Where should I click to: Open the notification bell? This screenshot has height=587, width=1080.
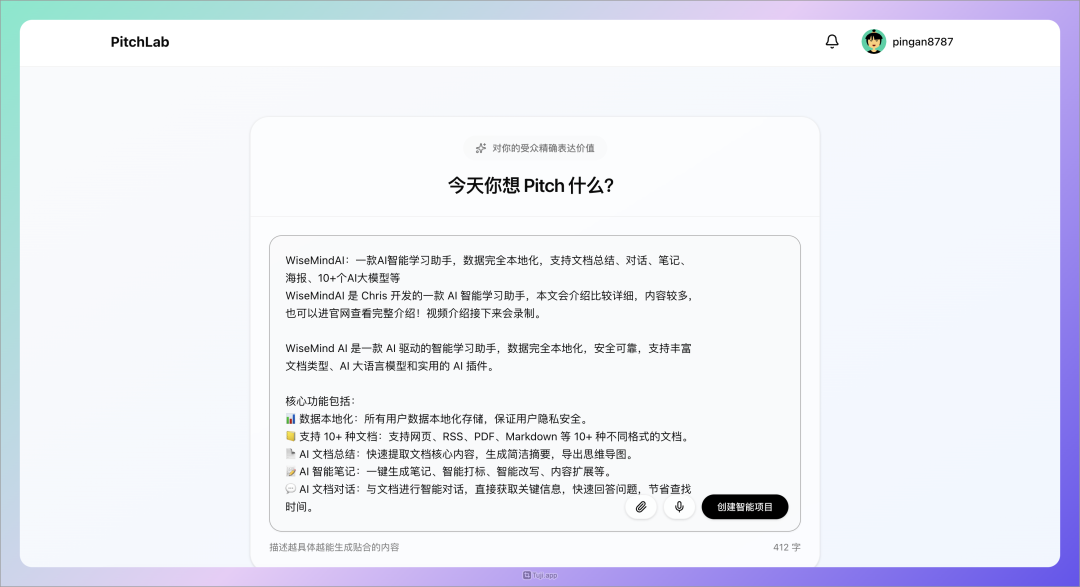coord(832,41)
